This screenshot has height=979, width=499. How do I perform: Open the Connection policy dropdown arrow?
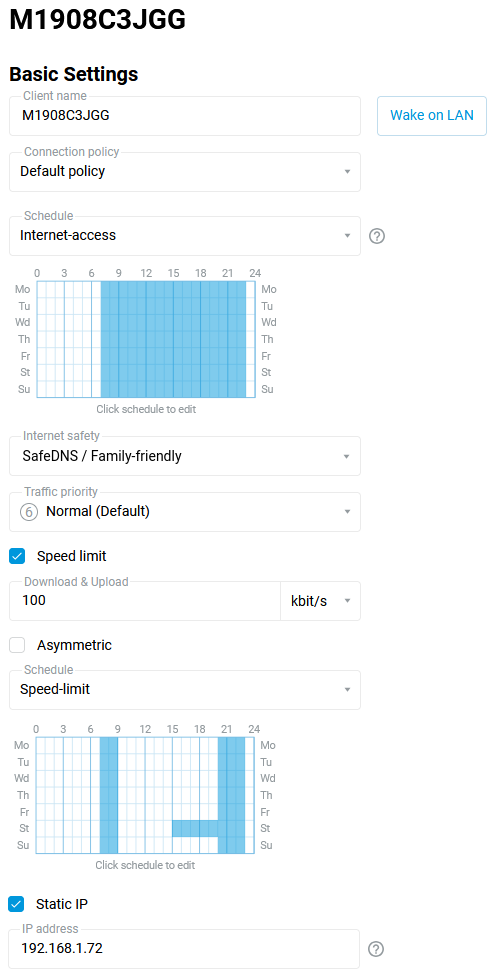click(x=347, y=172)
